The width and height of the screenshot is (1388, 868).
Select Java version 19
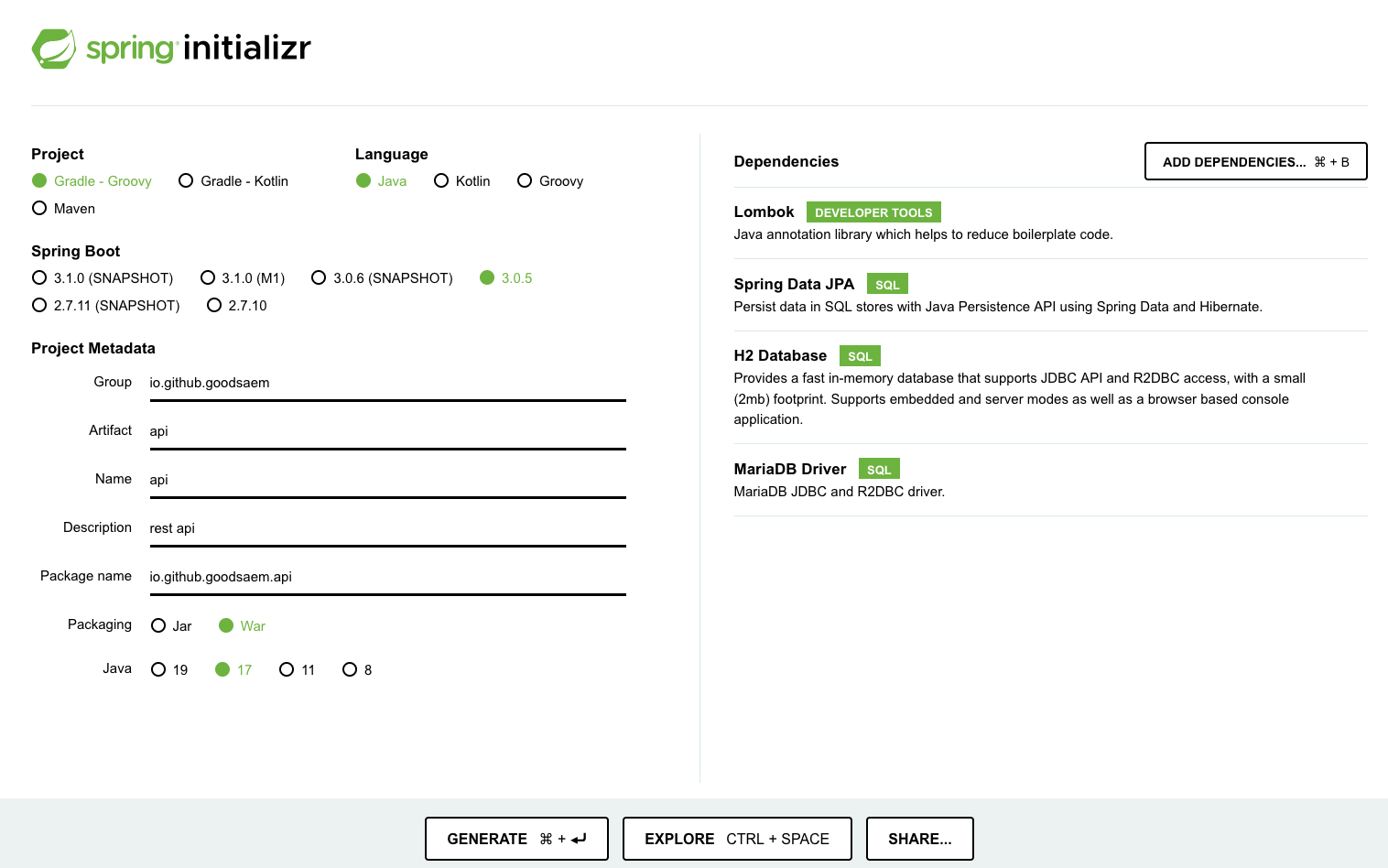(169, 670)
